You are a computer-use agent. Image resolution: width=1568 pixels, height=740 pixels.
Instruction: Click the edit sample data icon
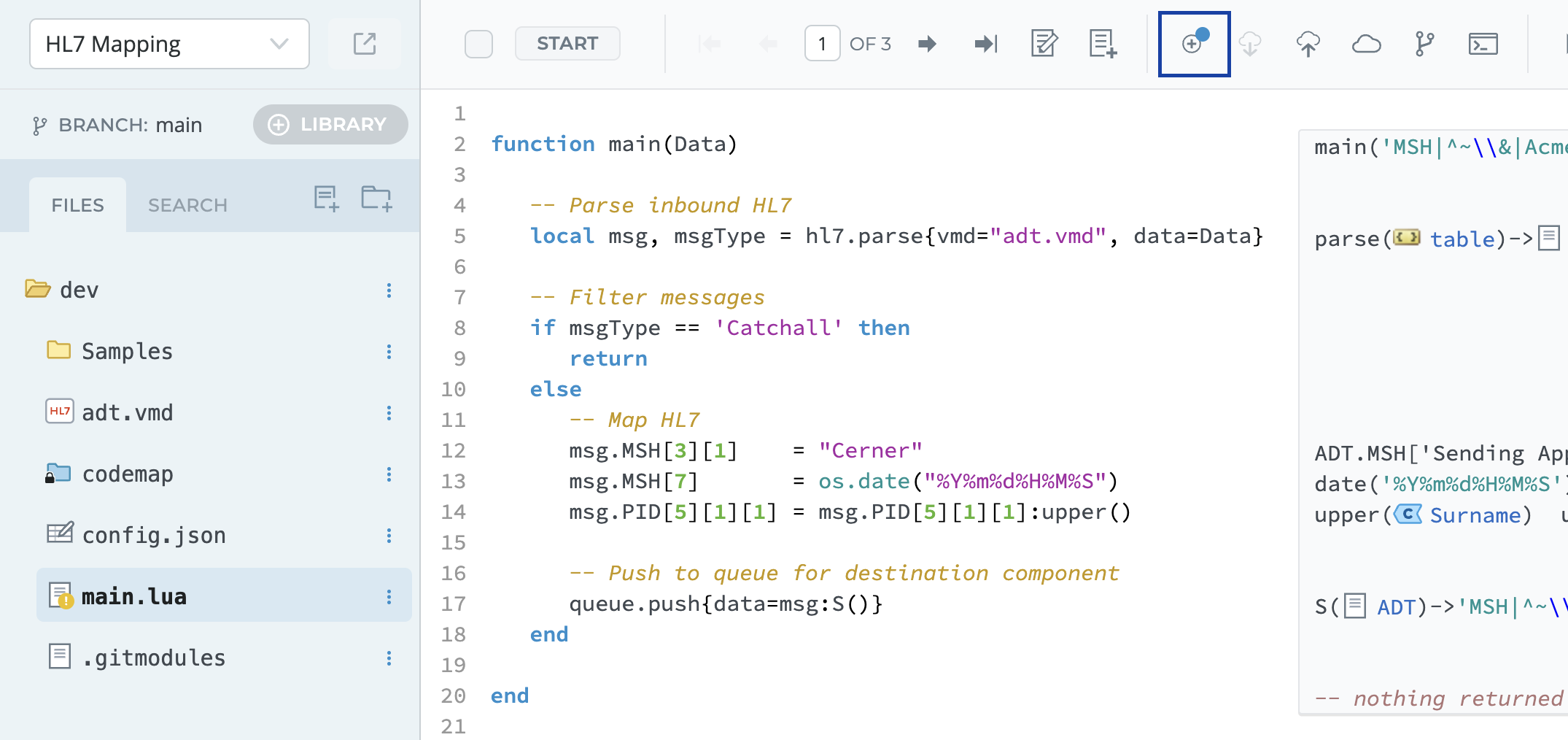point(1044,44)
